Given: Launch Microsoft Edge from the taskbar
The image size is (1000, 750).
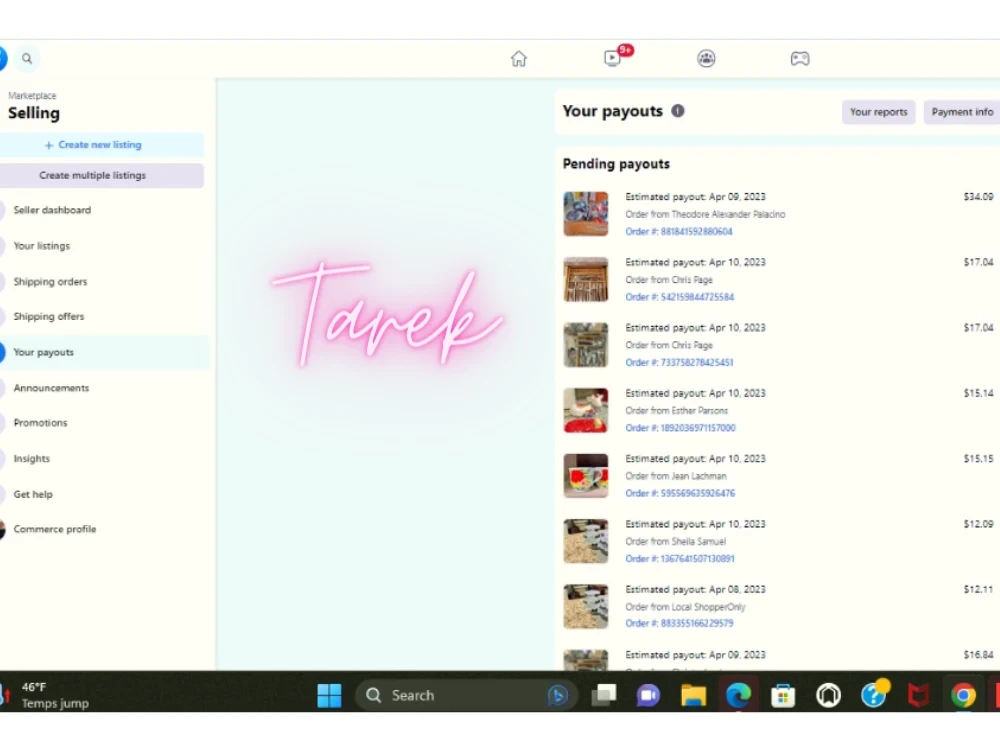Looking at the screenshot, I should tap(738, 695).
